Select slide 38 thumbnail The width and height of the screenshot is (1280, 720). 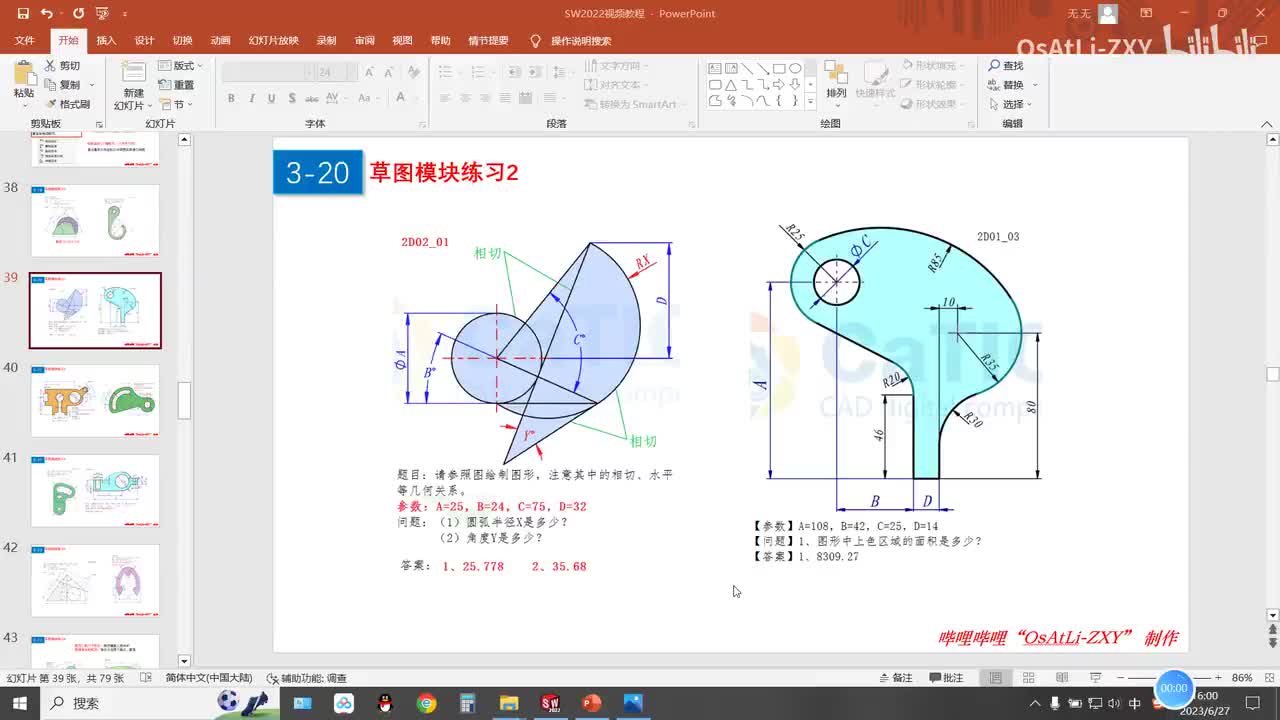[95, 221]
